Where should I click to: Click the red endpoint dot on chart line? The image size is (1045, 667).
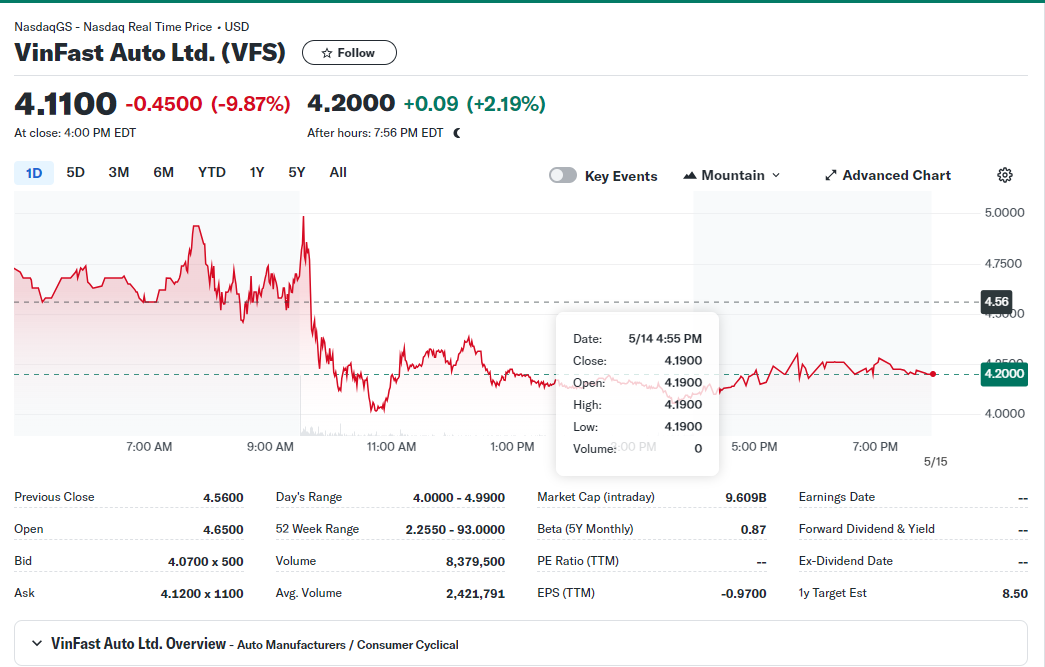point(932,374)
